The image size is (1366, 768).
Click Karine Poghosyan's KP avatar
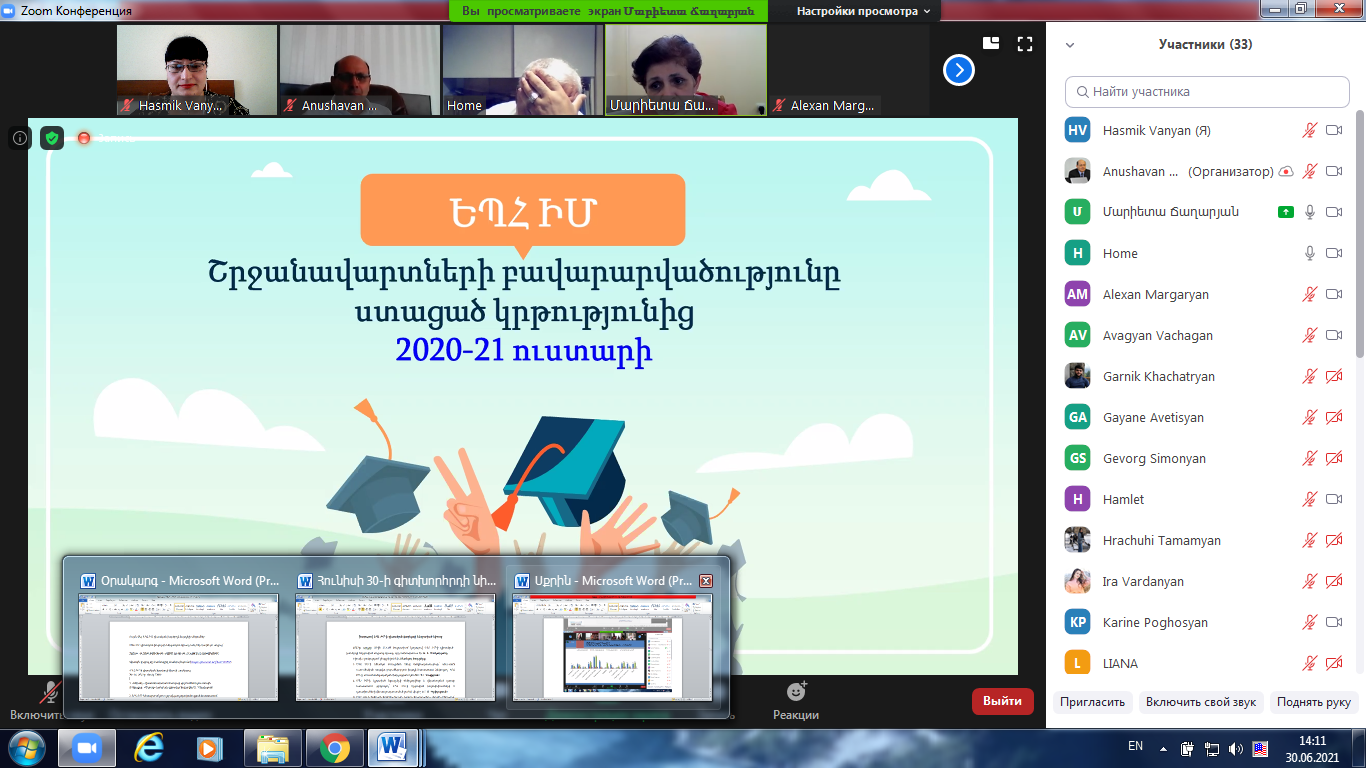[1077, 622]
